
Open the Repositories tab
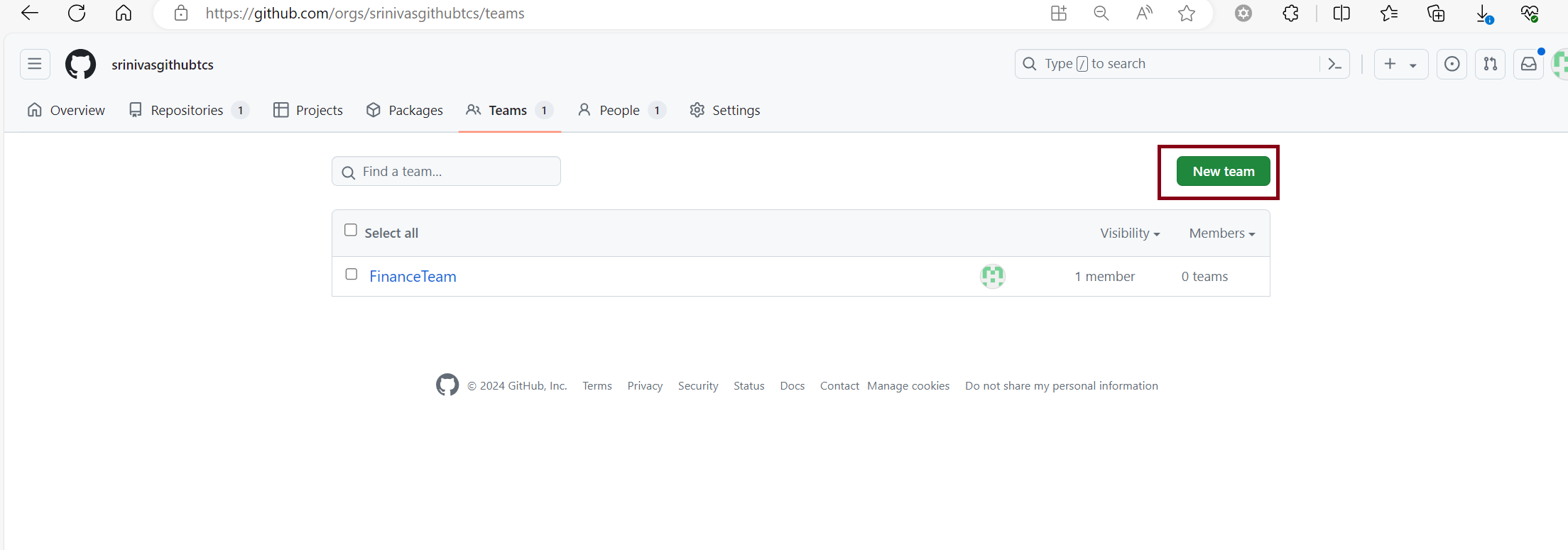tap(189, 110)
